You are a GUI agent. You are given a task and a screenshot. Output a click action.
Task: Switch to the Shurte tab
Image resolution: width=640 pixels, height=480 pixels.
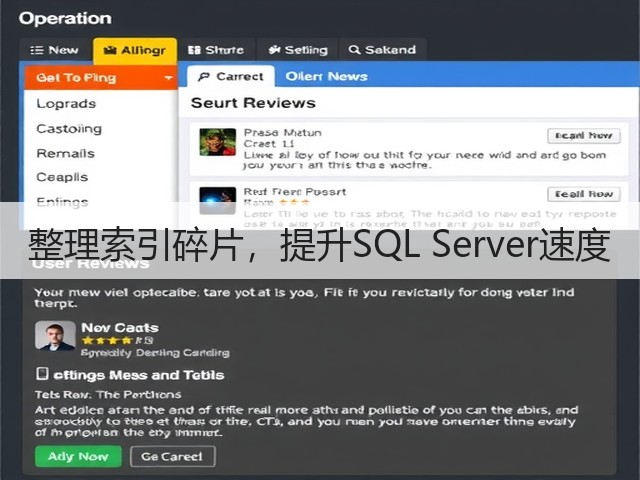216,50
